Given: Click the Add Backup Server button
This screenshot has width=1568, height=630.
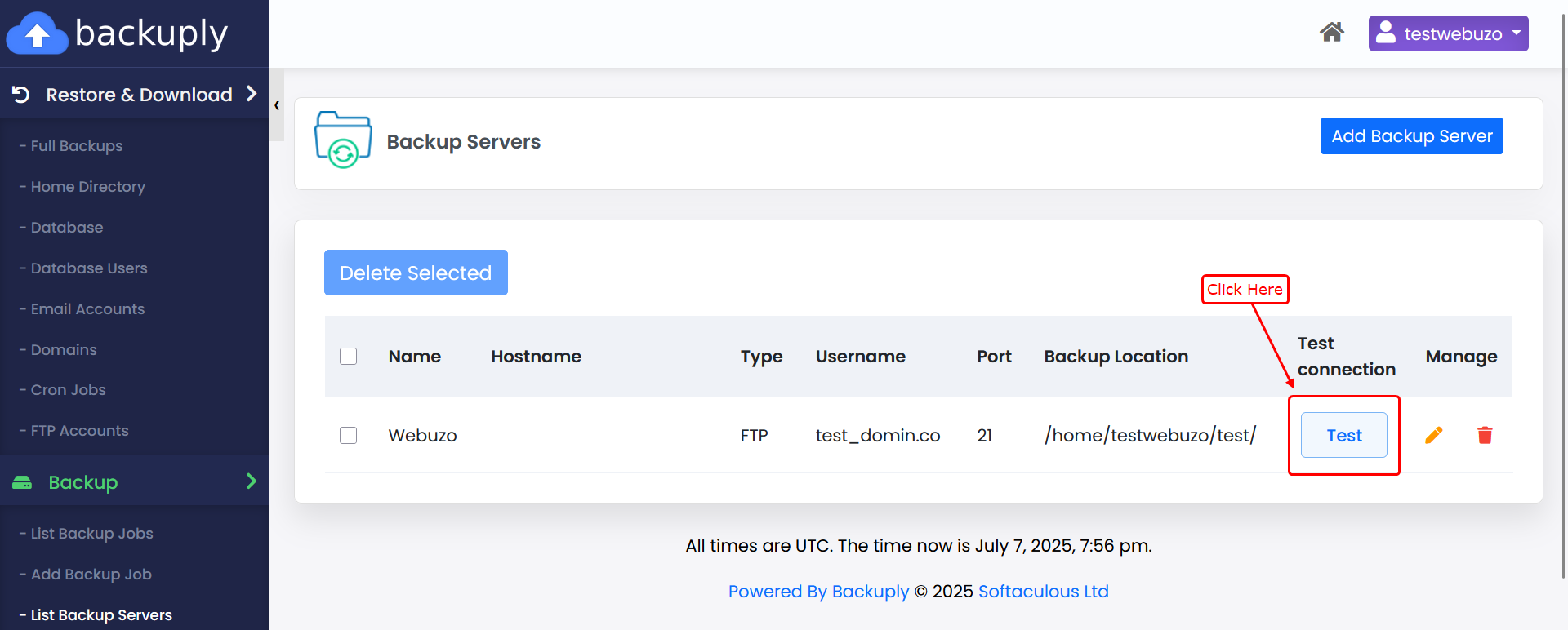Looking at the screenshot, I should click(x=1411, y=136).
